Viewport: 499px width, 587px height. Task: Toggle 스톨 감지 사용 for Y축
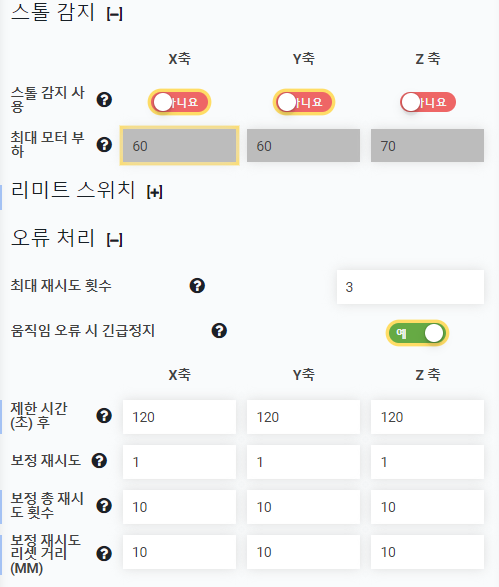click(304, 102)
